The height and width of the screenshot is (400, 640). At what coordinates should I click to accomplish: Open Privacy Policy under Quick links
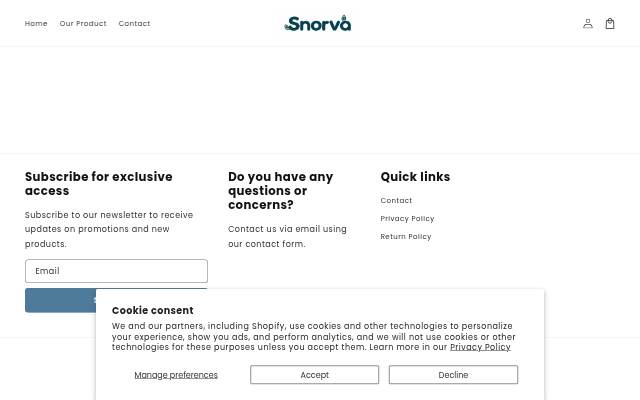(407, 218)
